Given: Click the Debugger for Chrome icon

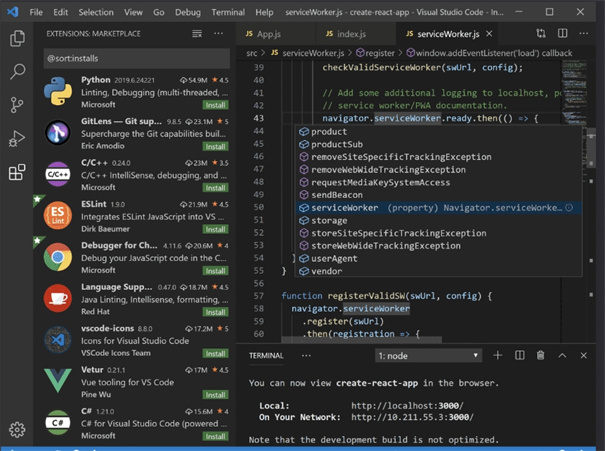Looking at the screenshot, I should 58,257.
